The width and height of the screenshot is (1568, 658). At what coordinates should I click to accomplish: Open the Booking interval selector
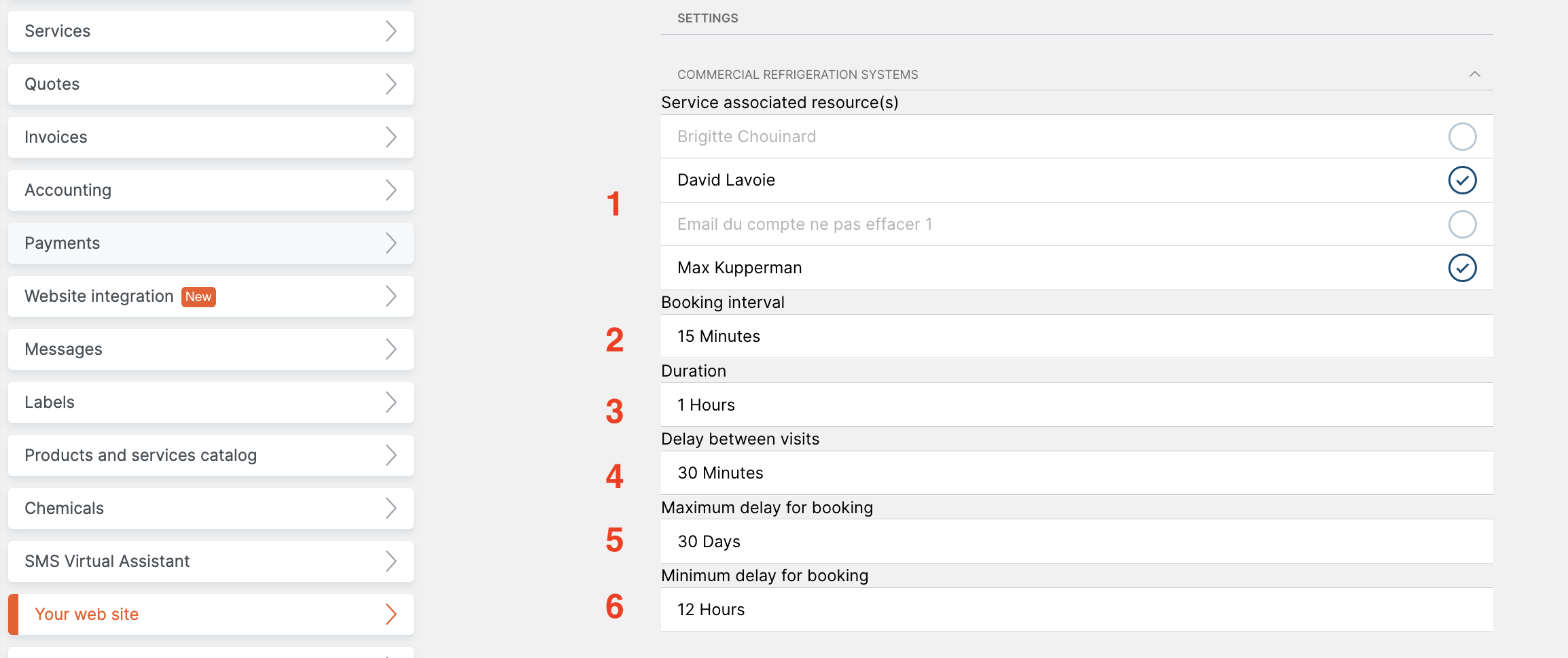click(x=1077, y=336)
